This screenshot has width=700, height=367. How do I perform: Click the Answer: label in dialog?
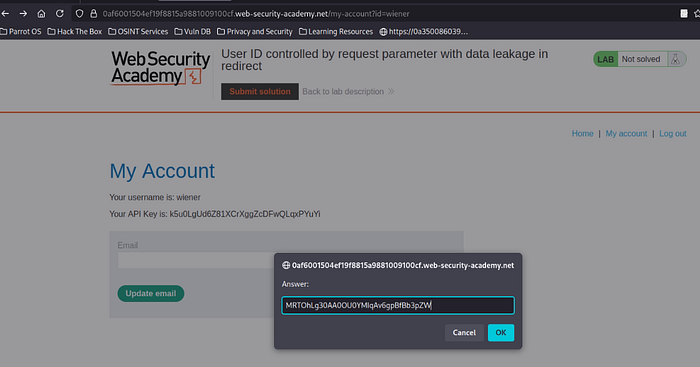click(295, 284)
